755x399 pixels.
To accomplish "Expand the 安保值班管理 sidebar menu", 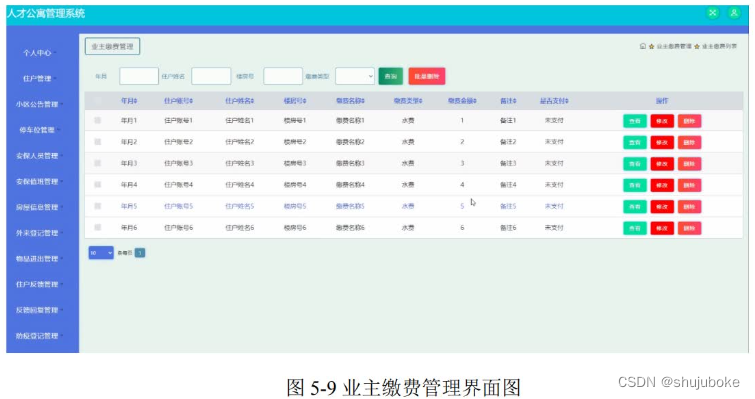I will (x=39, y=181).
